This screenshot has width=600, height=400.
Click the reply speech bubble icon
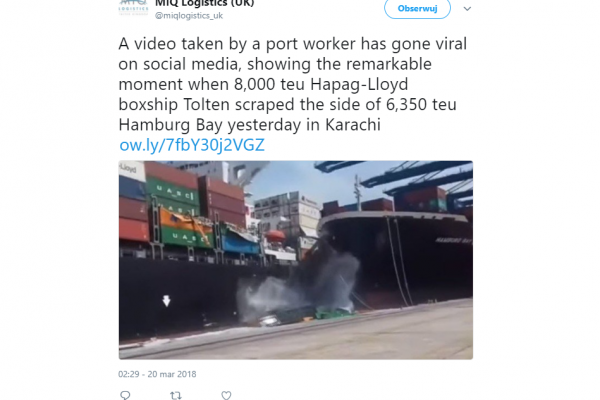click(125, 395)
